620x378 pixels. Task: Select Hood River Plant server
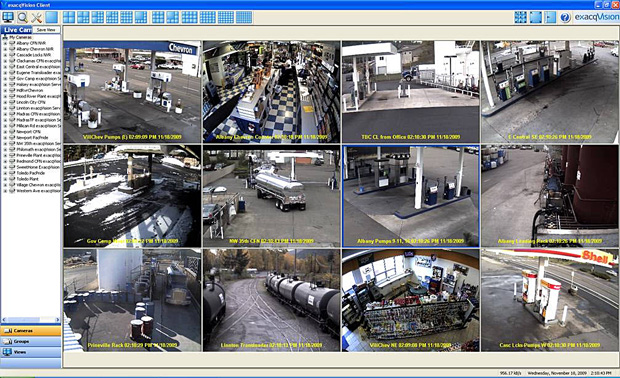pos(38,96)
